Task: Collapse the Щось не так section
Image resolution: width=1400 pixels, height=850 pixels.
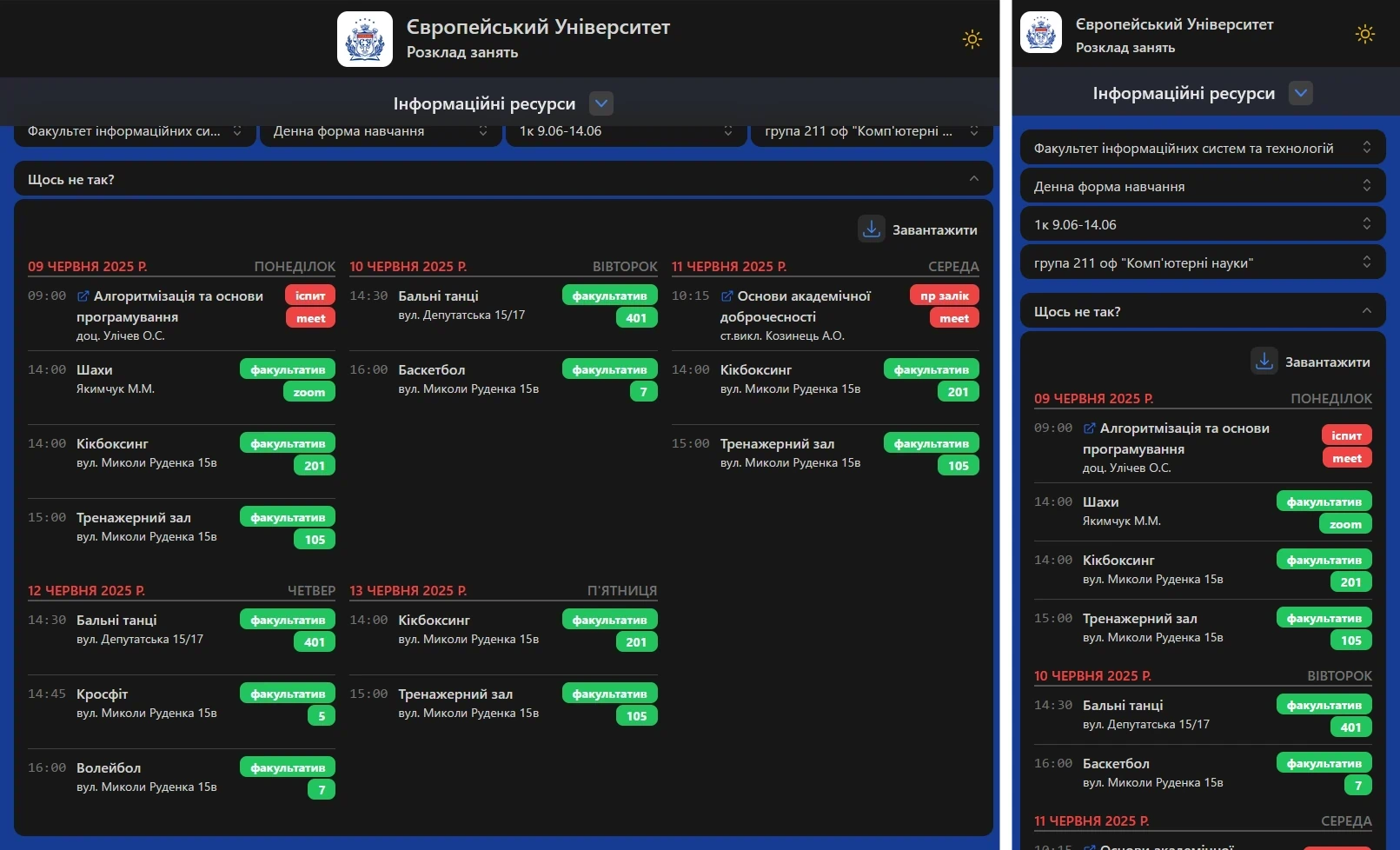Action: tap(974, 178)
